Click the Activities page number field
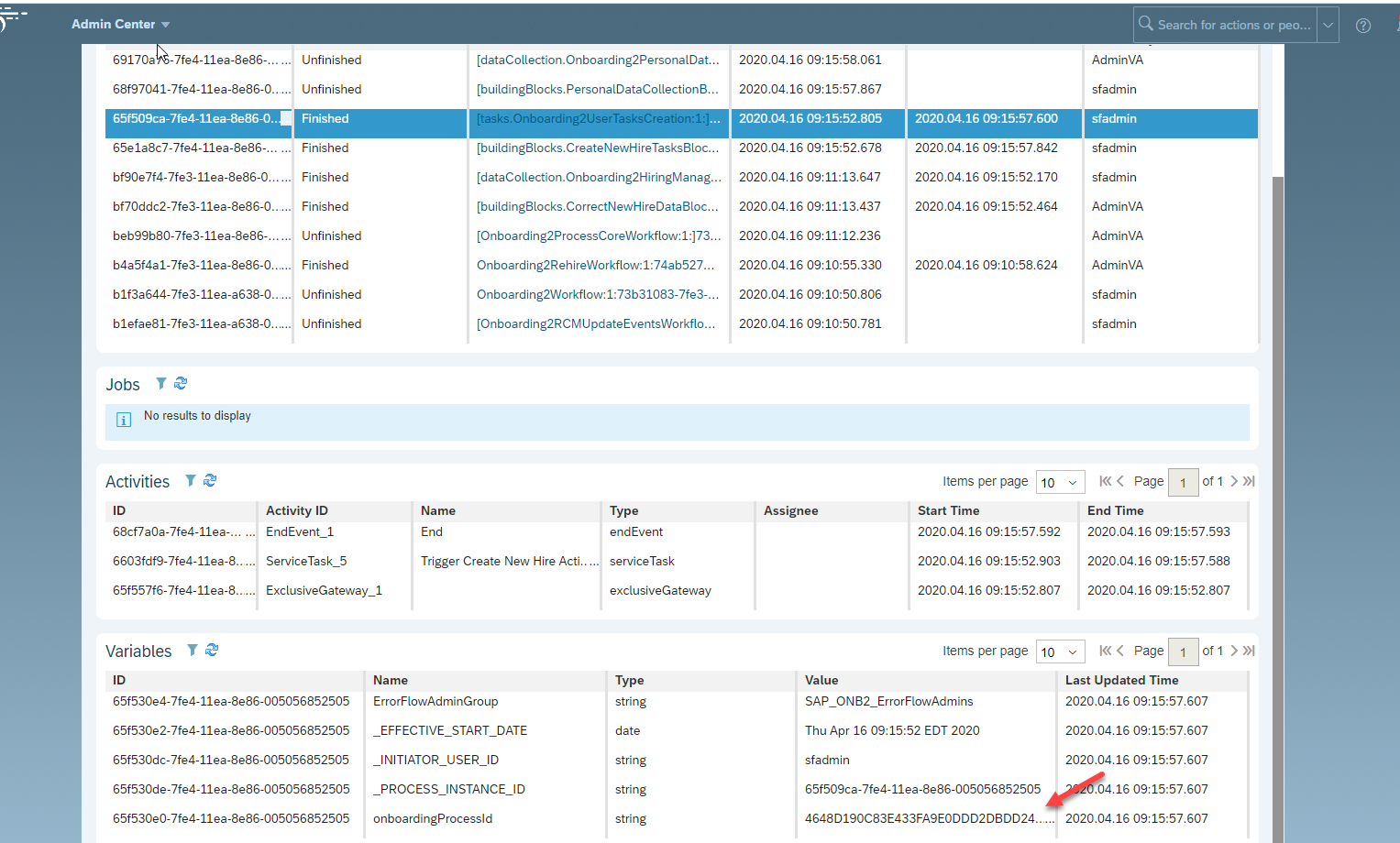Screen dimensions: 1400x843 (x=1184, y=482)
